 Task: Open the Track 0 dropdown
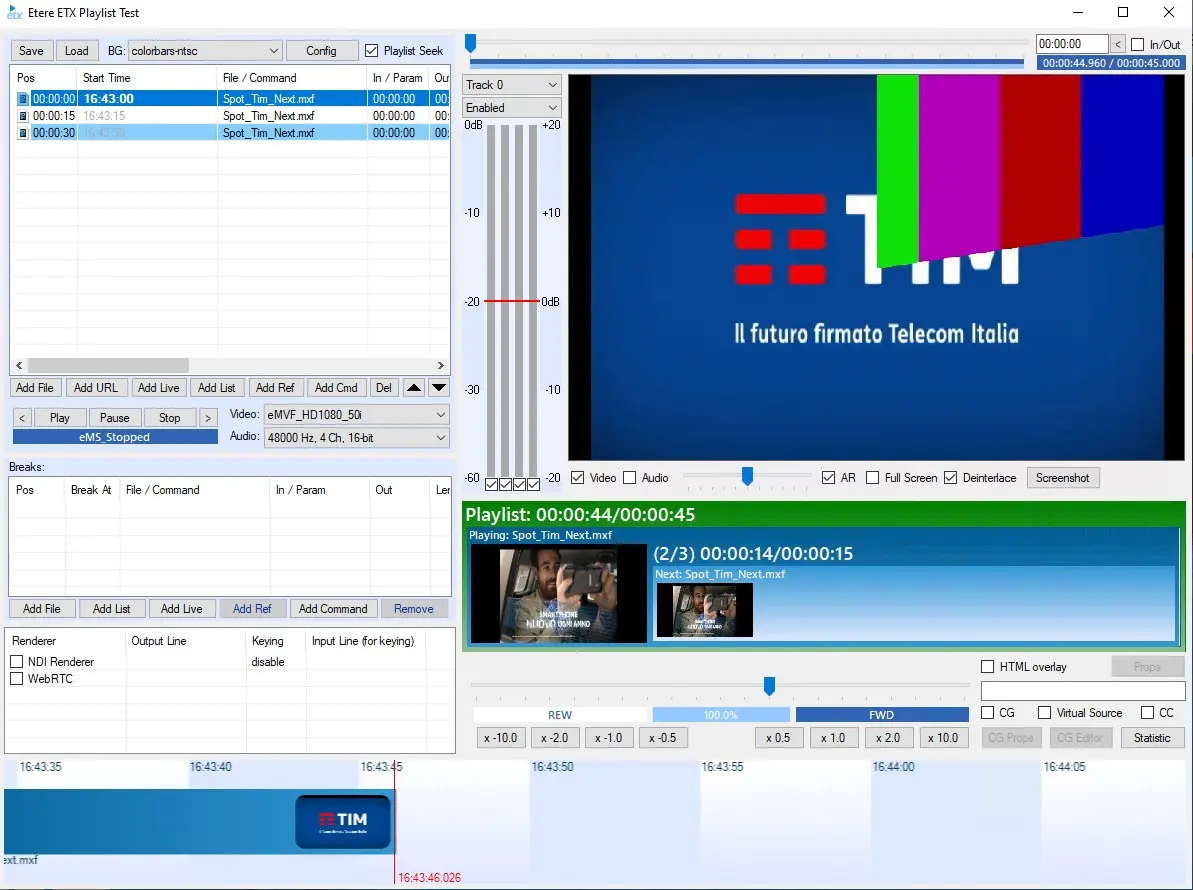tap(551, 85)
